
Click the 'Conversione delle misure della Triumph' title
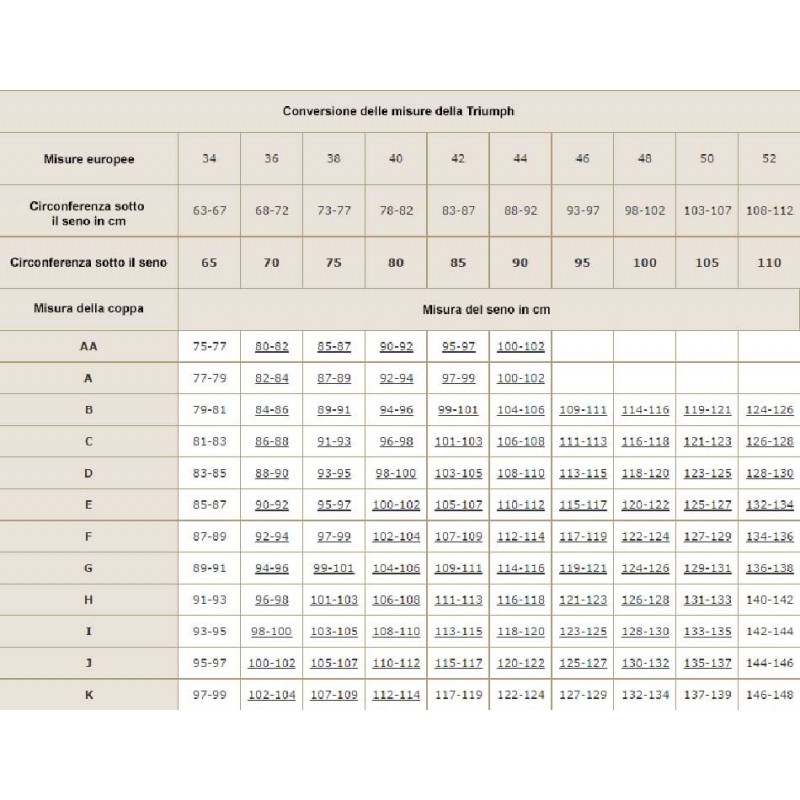(x=398, y=111)
